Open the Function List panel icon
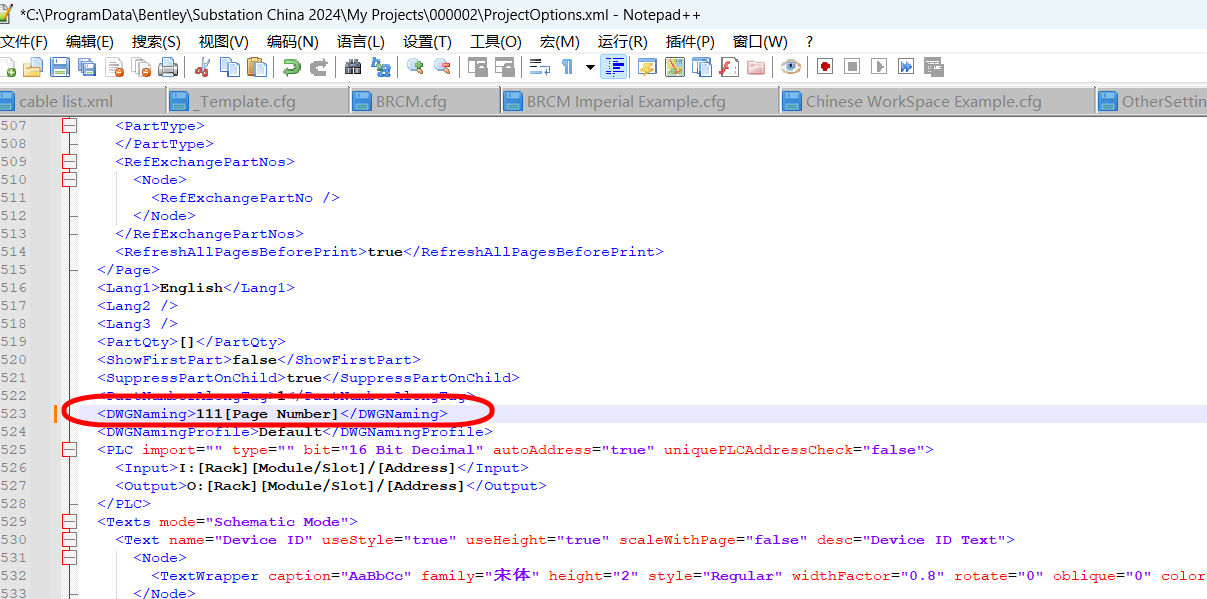Image resolution: width=1207 pixels, height=599 pixels. [x=729, y=67]
